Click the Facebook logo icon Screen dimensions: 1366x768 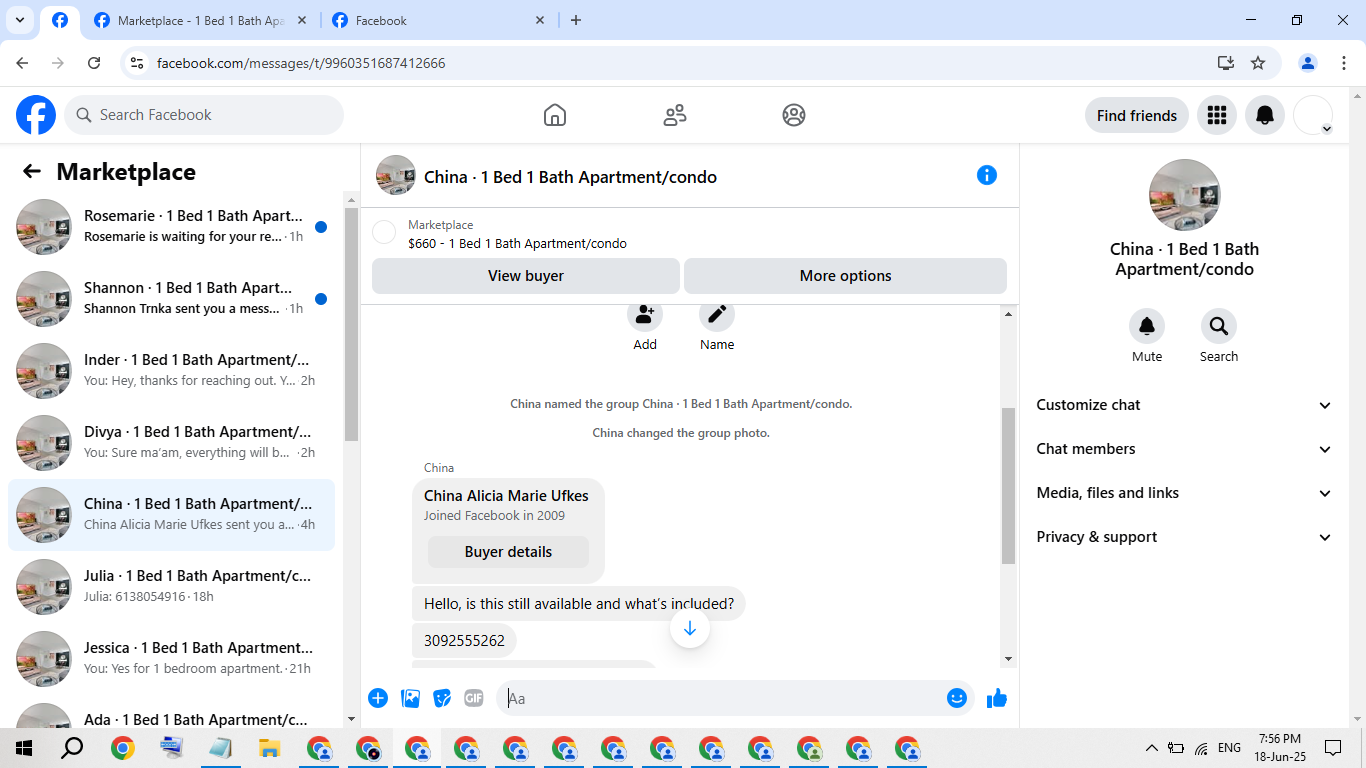click(36, 115)
